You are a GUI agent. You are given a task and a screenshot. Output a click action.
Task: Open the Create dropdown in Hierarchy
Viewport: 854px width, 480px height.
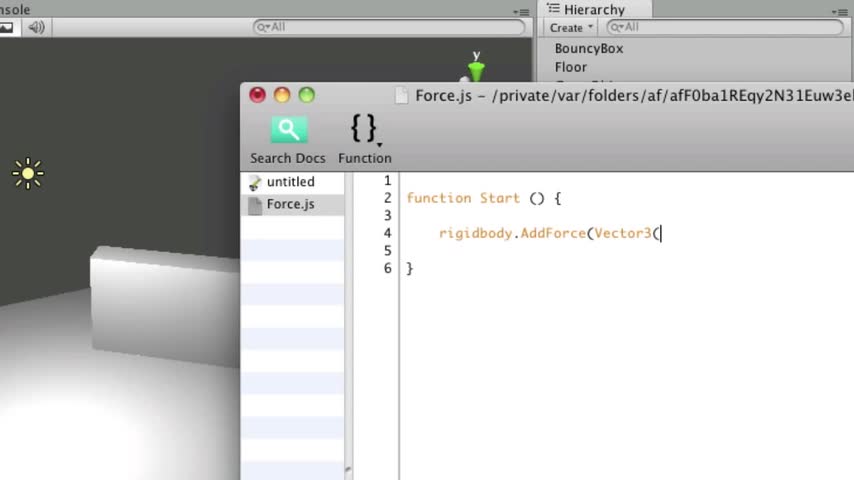coord(570,27)
